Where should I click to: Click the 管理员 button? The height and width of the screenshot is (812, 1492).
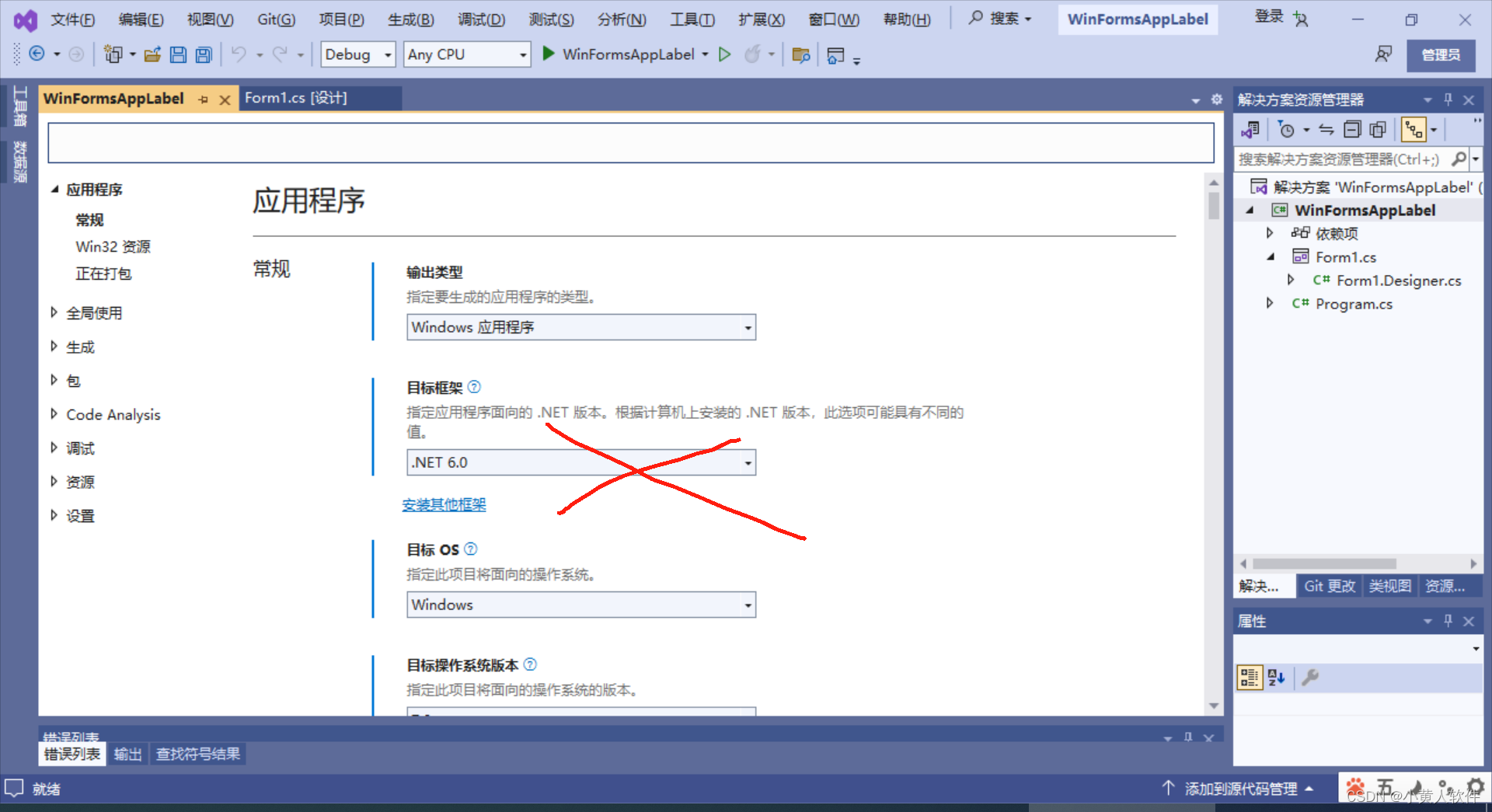(x=1441, y=54)
